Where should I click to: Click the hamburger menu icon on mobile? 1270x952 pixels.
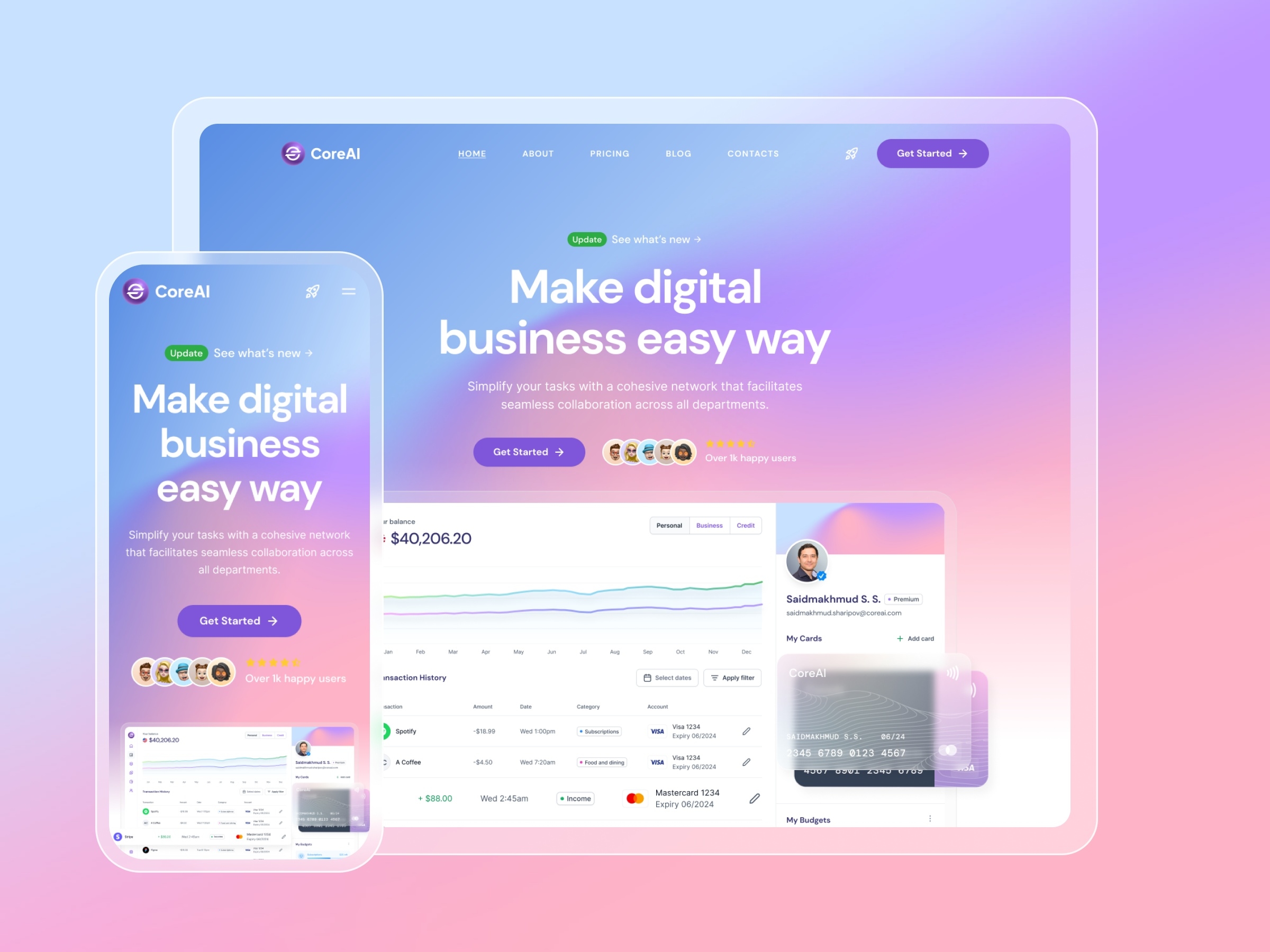point(349,291)
